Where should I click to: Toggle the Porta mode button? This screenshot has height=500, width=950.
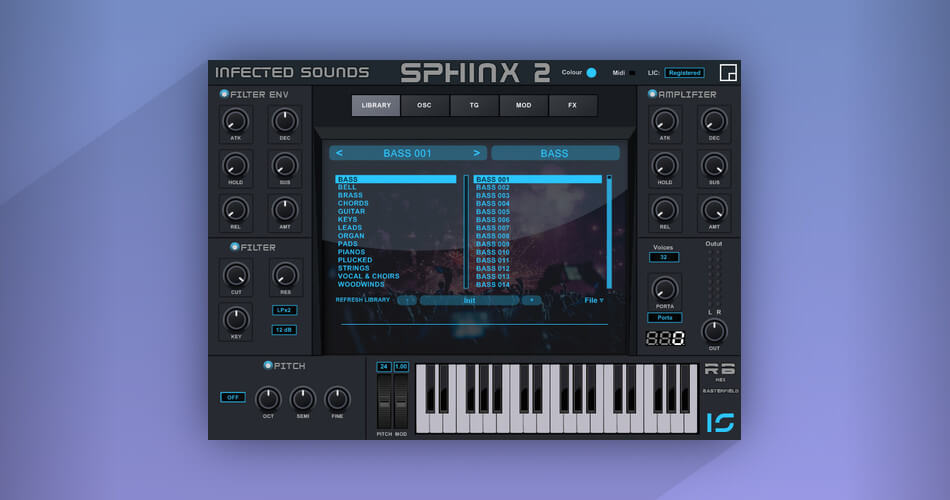click(x=665, y=318)
